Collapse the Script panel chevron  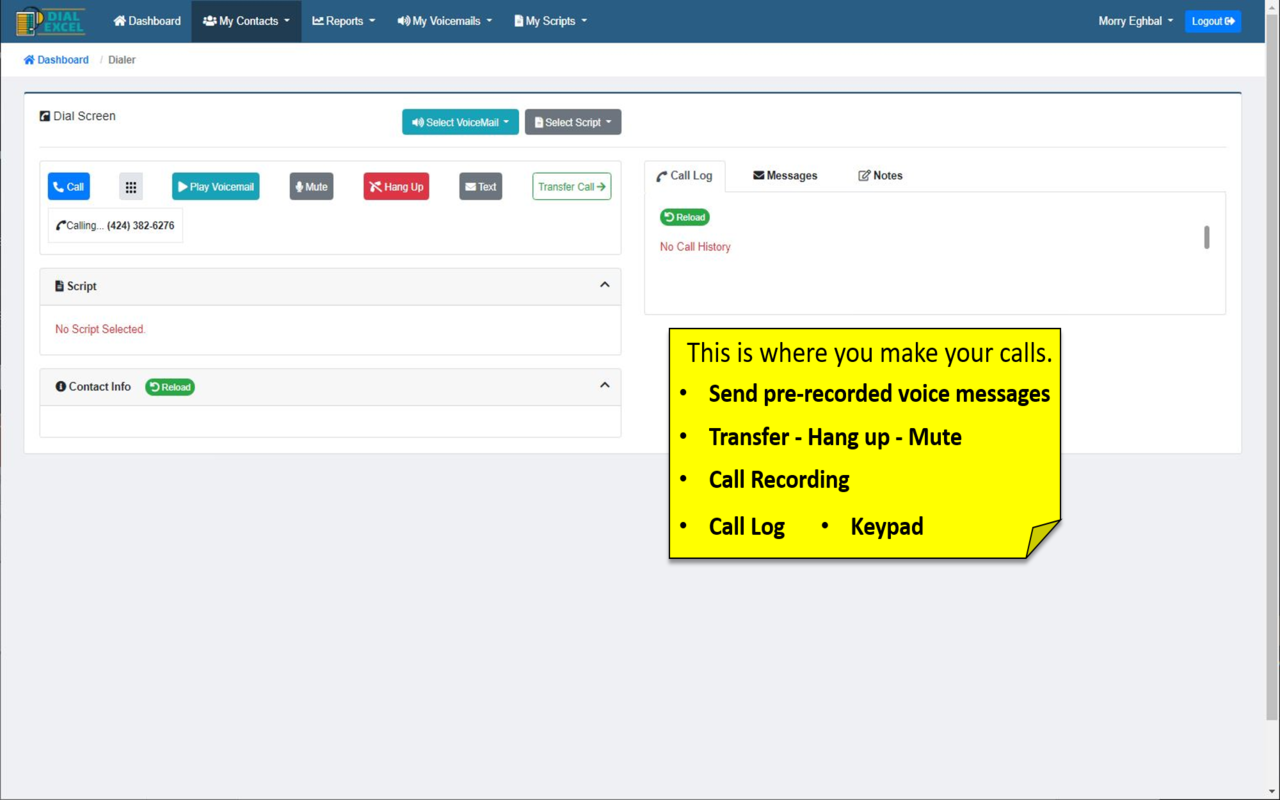pyautogui.click(x=605, y=285)
